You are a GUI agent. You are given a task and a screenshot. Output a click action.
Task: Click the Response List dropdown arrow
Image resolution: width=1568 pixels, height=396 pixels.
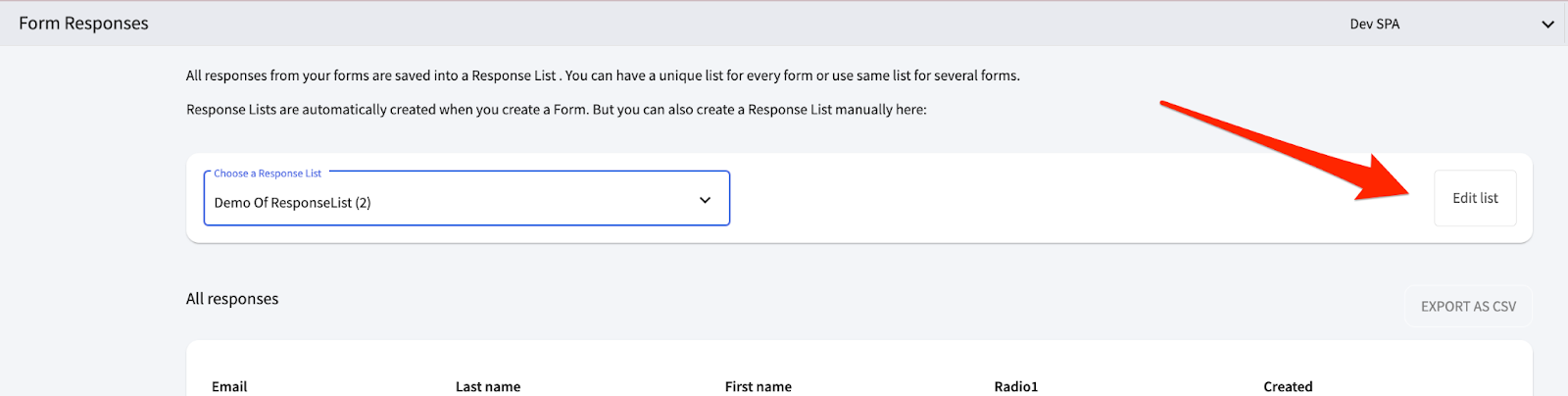705,200
